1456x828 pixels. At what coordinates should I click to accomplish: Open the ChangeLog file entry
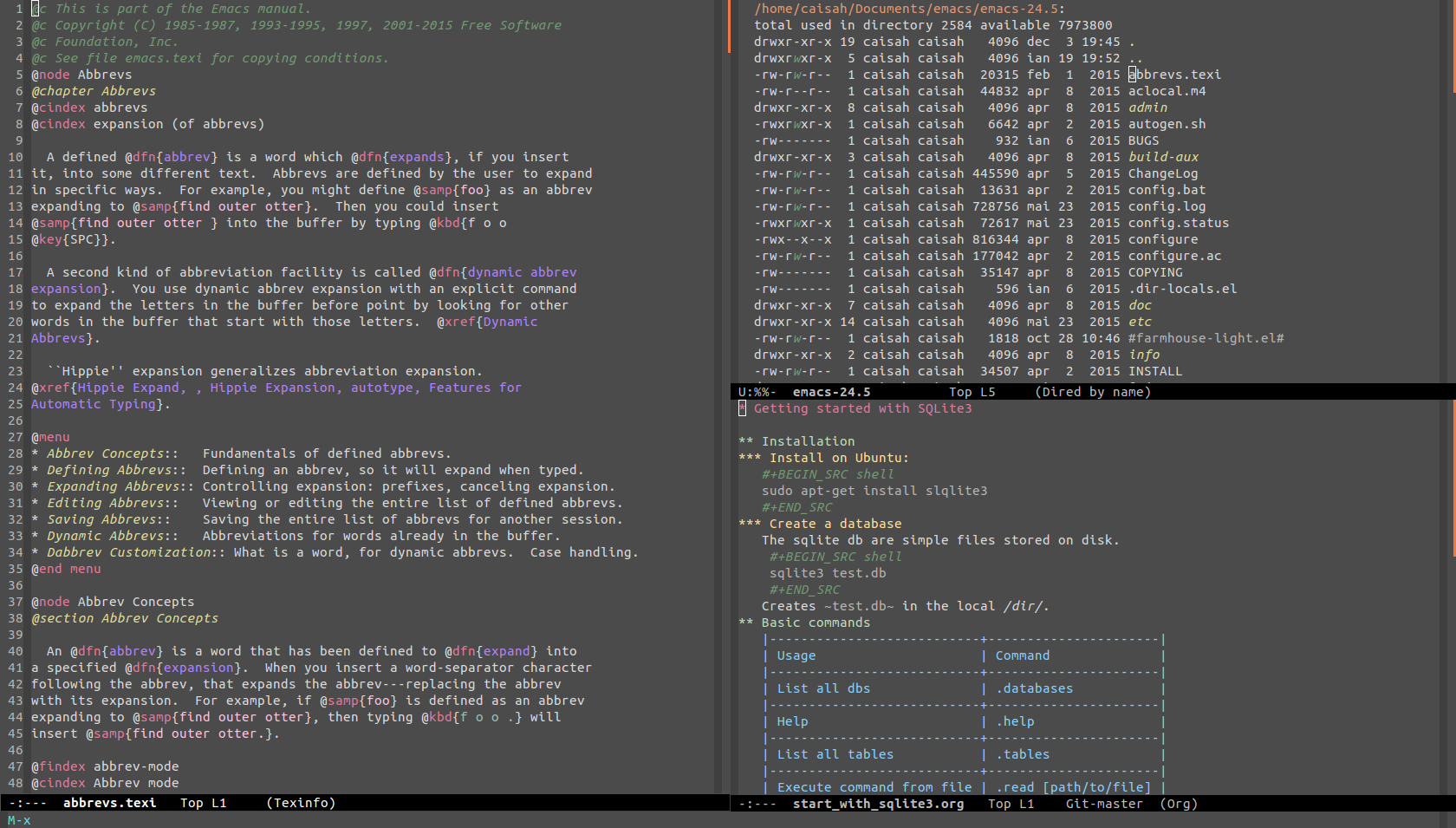pyautogui.click(x=1163, y=173)
